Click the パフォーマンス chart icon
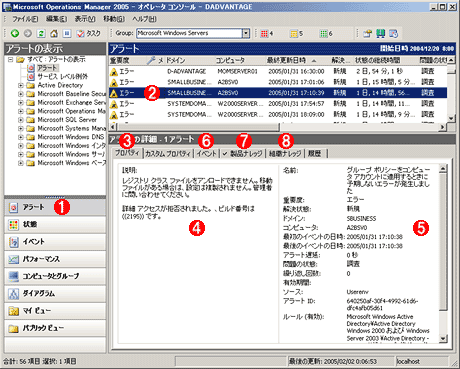The image size is (460, 369). (13, 259)
